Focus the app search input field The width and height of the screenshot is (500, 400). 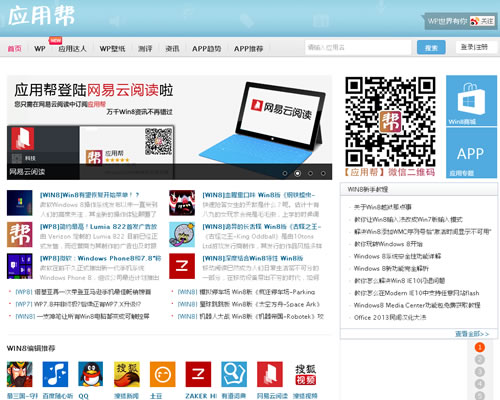(x=358, y=47)
